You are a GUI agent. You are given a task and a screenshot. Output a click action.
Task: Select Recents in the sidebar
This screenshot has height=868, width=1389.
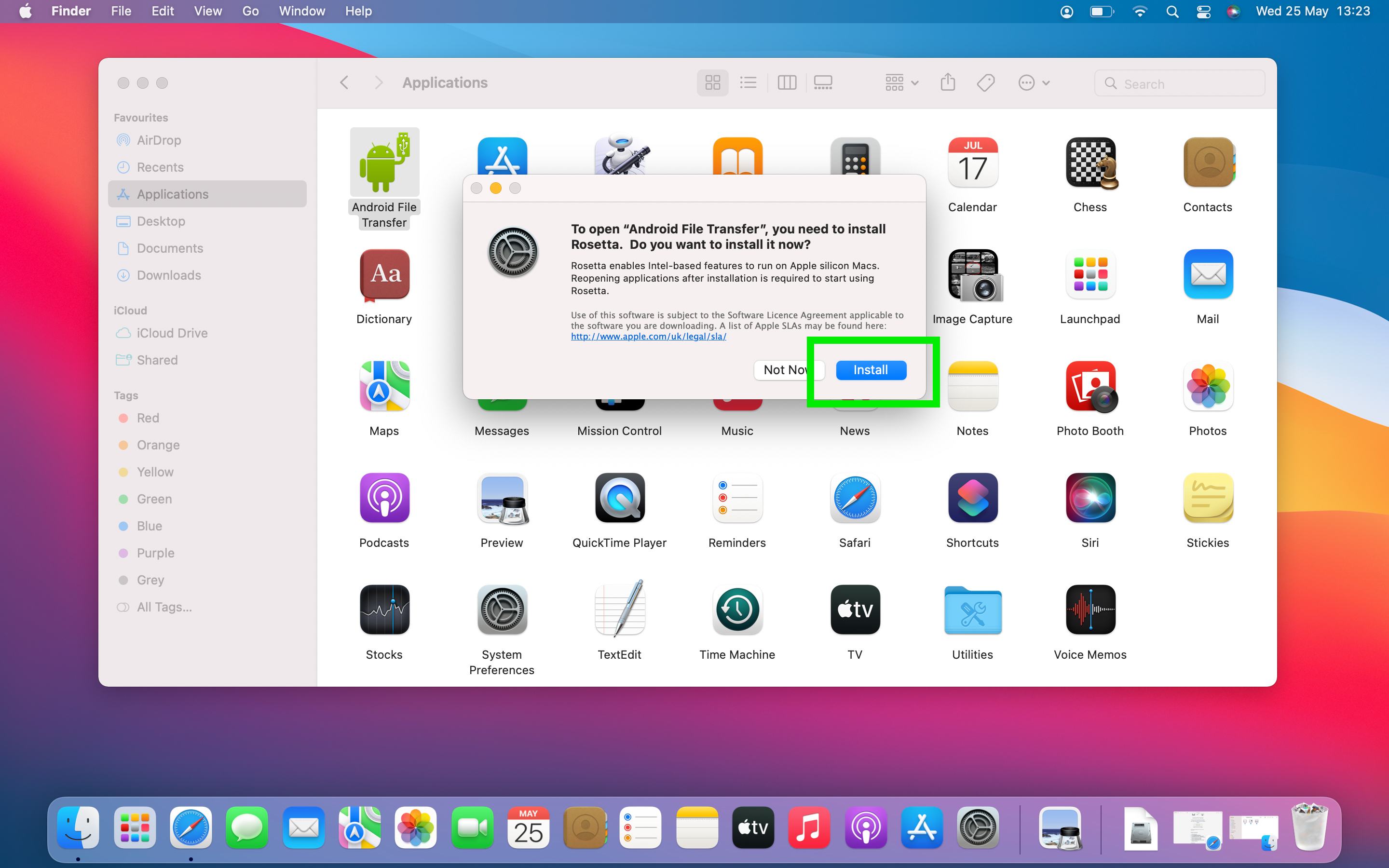tap(207, 167)
